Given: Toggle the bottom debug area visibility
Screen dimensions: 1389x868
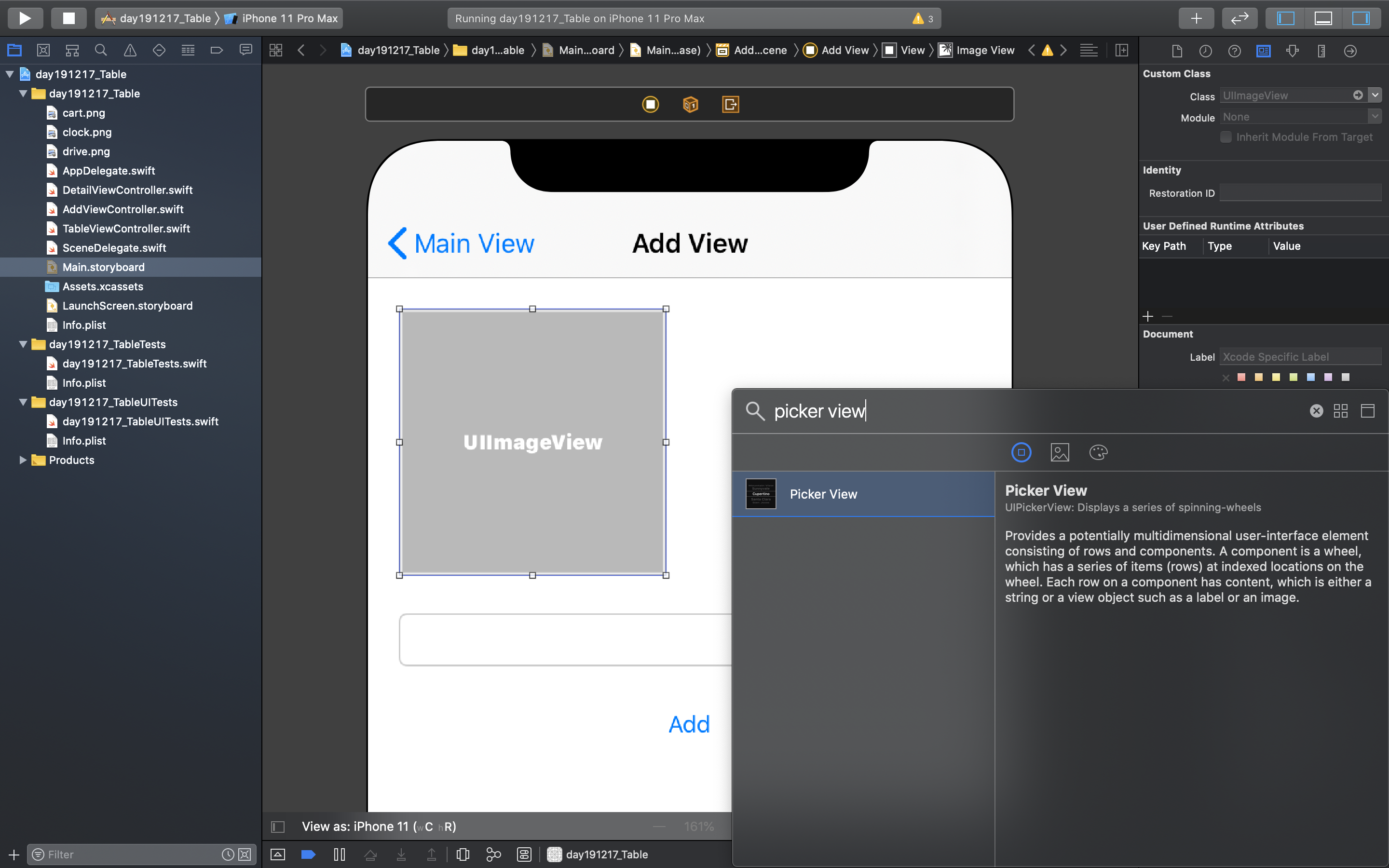Looking at the screenshot, I should tap(1323, 18).
